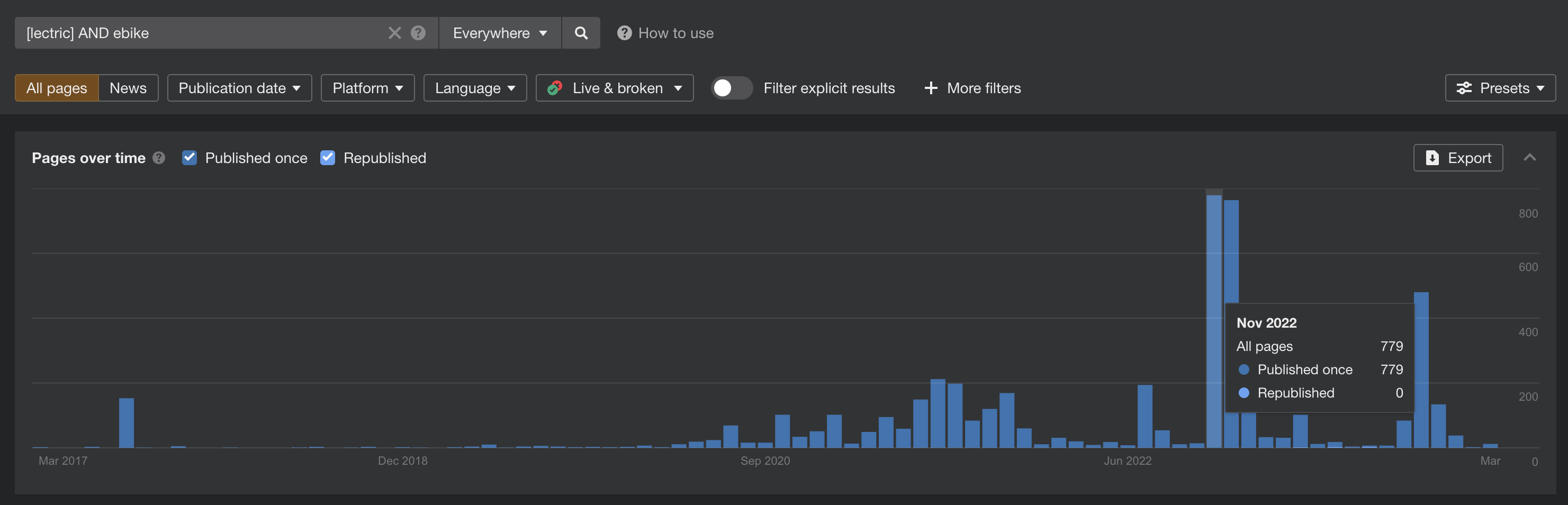Select the All pages tab
Image resolution: width=1568 pixels, height=505 pixels.
coord(57,88)
